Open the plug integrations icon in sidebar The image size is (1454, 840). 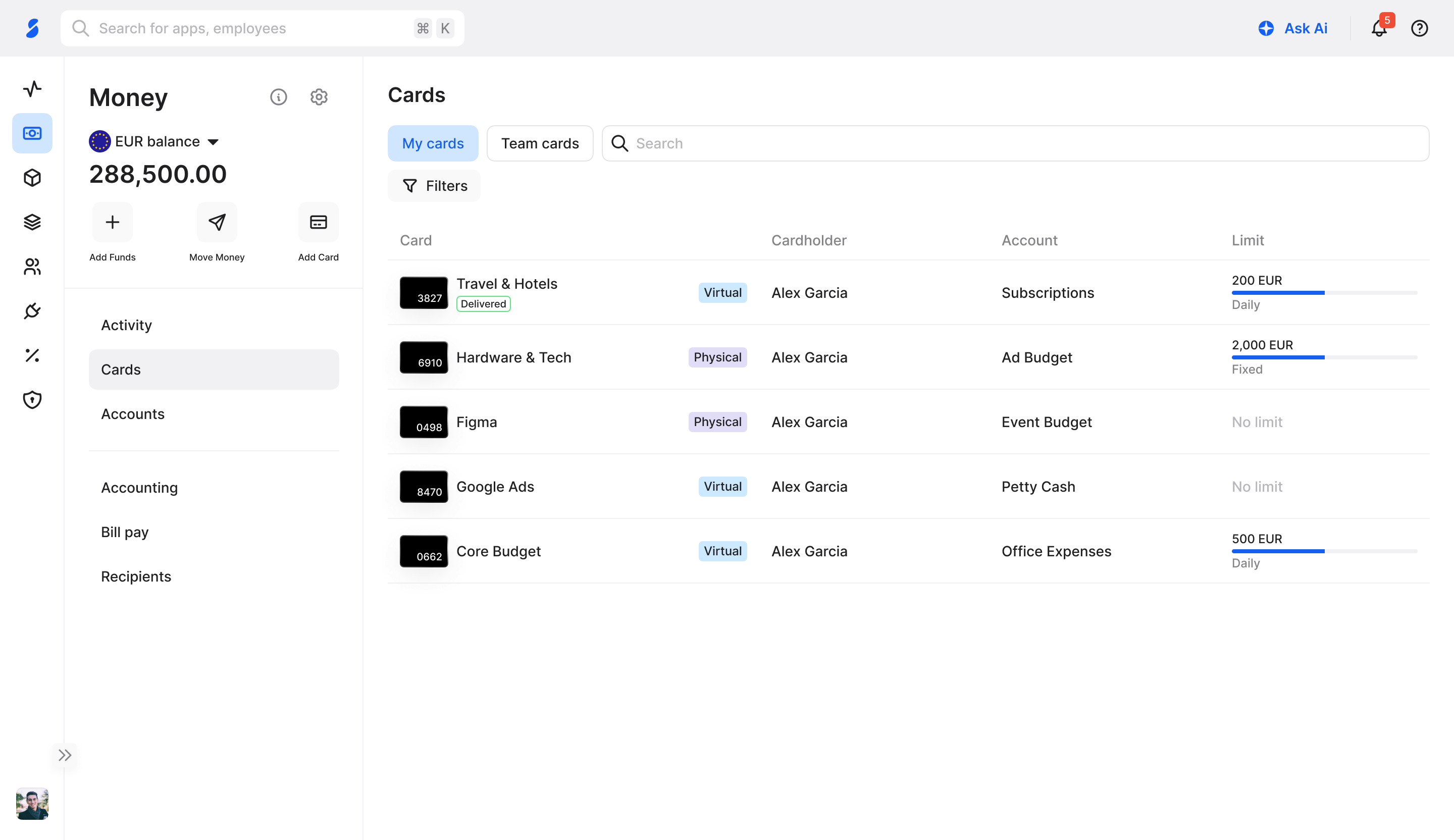tap(32, 311)
